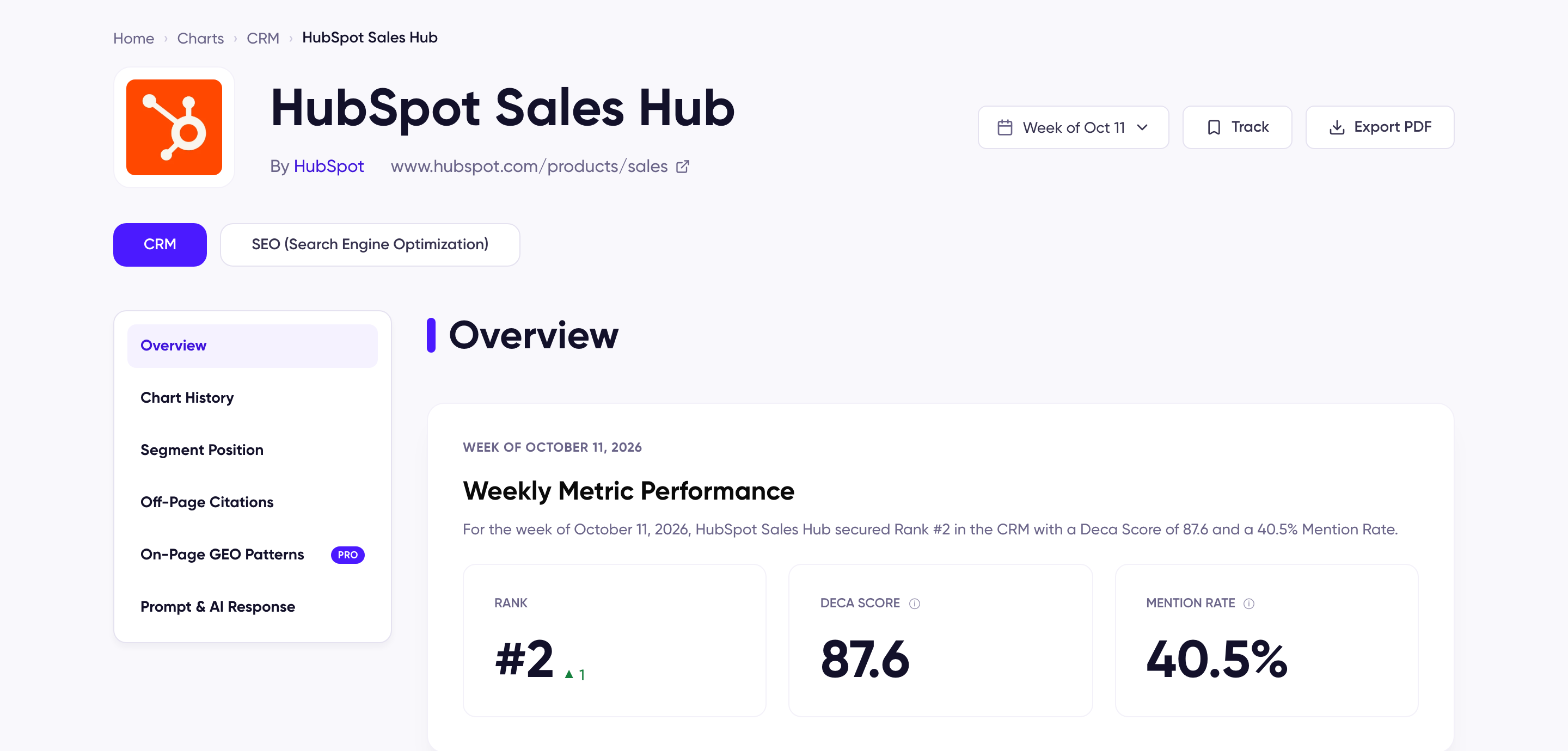Click the RANK card label
Screen dimensions: 1568x751
coord(511,602)
